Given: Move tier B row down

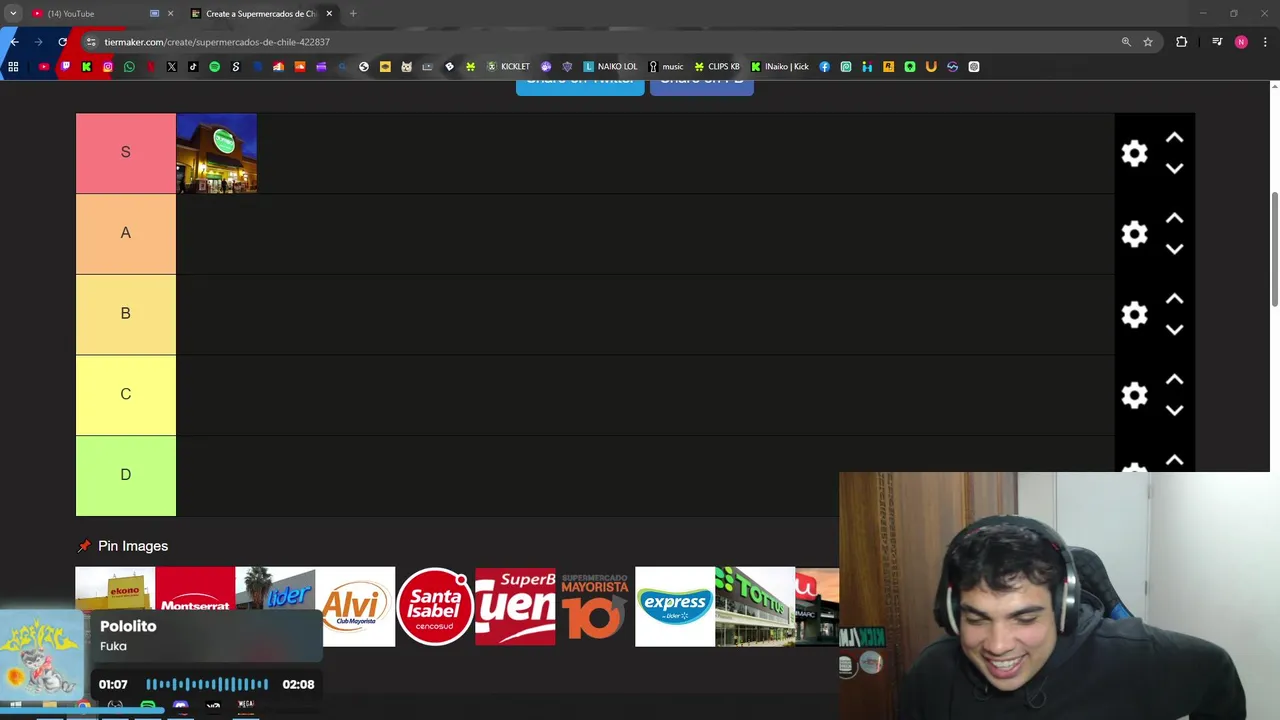Looking at the screenshot, I should [1174, 330].
